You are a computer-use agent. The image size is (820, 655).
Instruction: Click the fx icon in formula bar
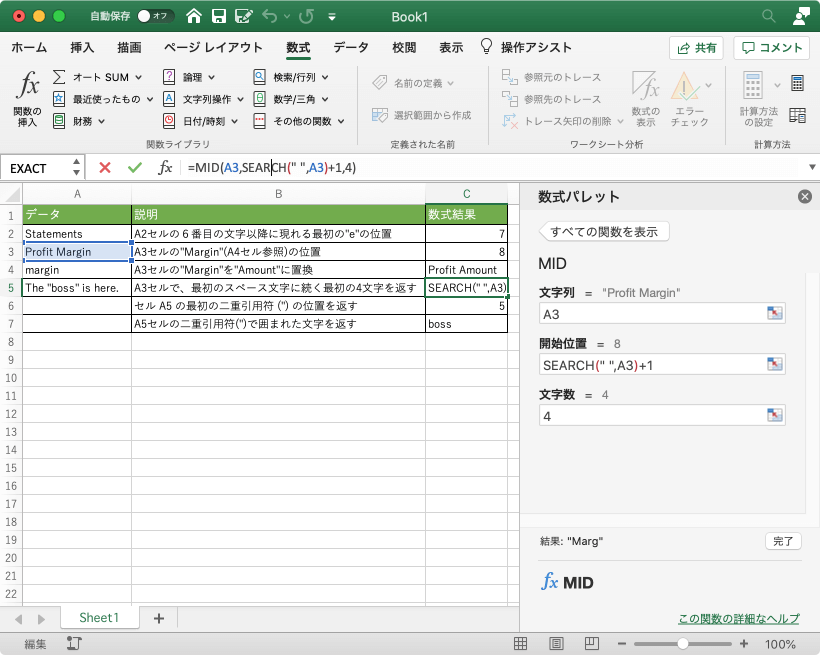[165, 167]
